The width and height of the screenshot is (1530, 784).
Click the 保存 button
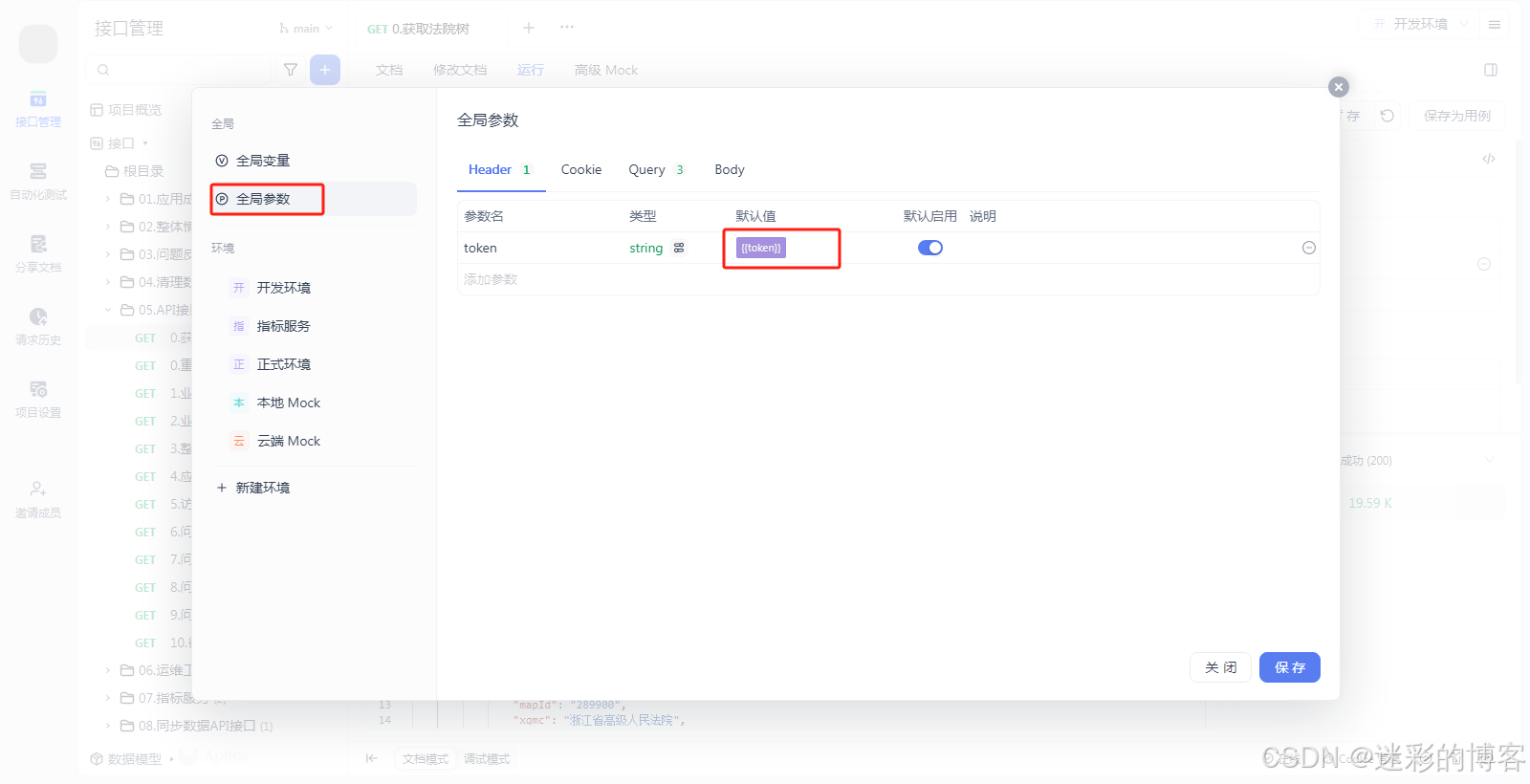point(1290,667)
